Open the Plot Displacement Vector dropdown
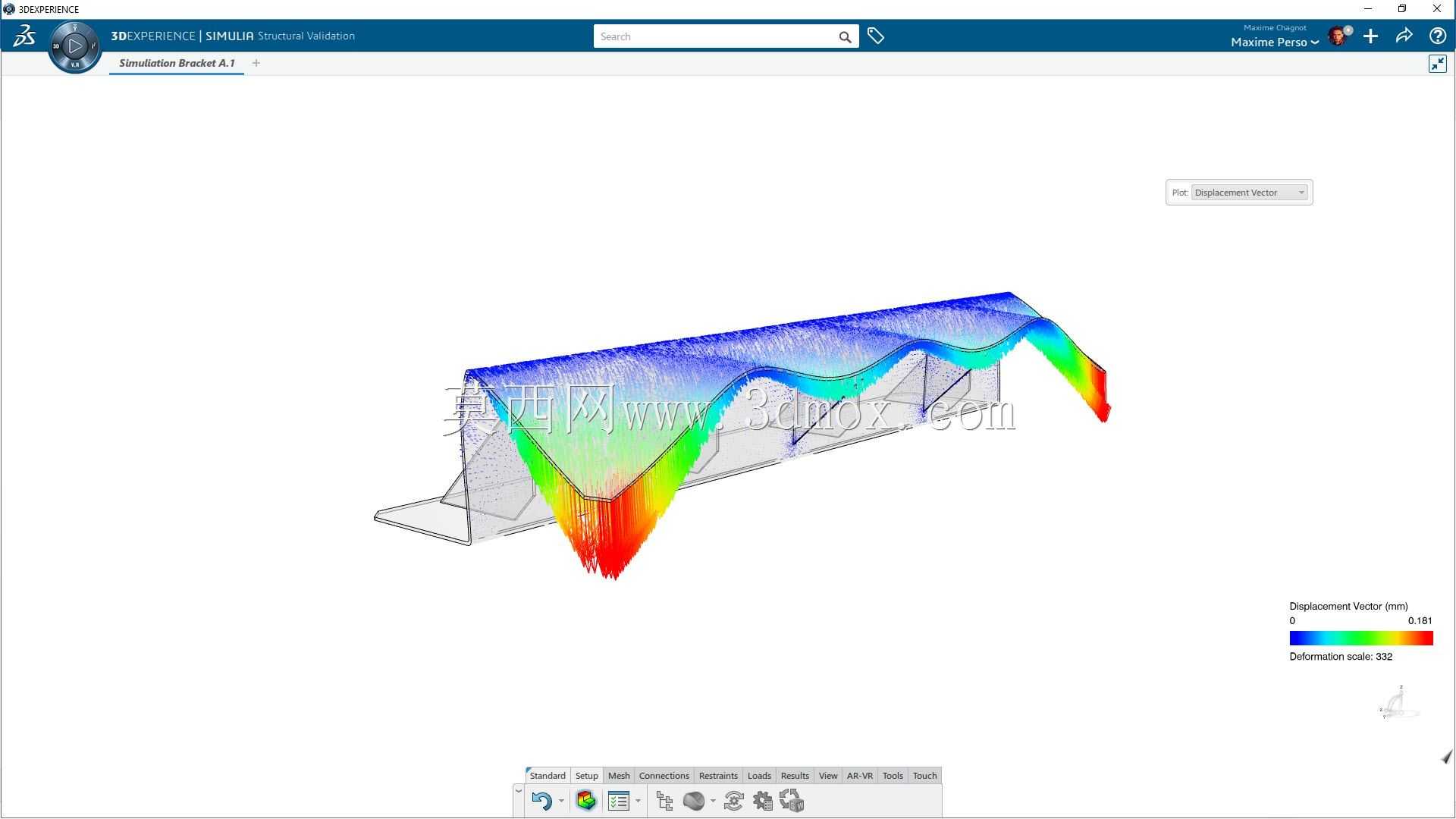1456x819 pixels. (1250, 193)
